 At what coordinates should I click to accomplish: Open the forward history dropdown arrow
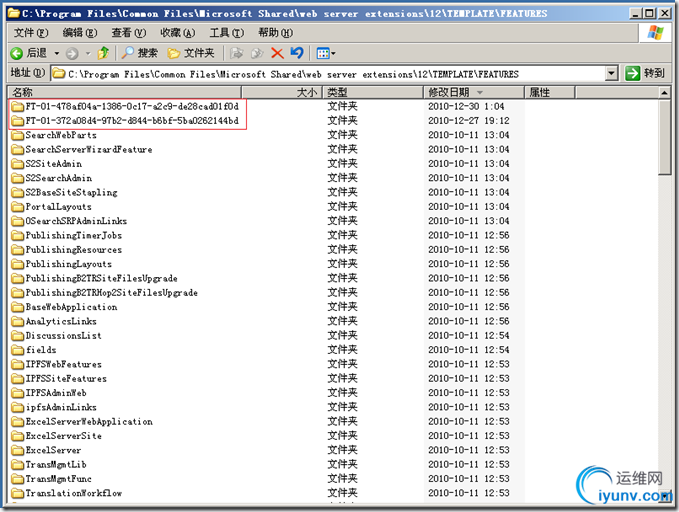tap(88, 53)
